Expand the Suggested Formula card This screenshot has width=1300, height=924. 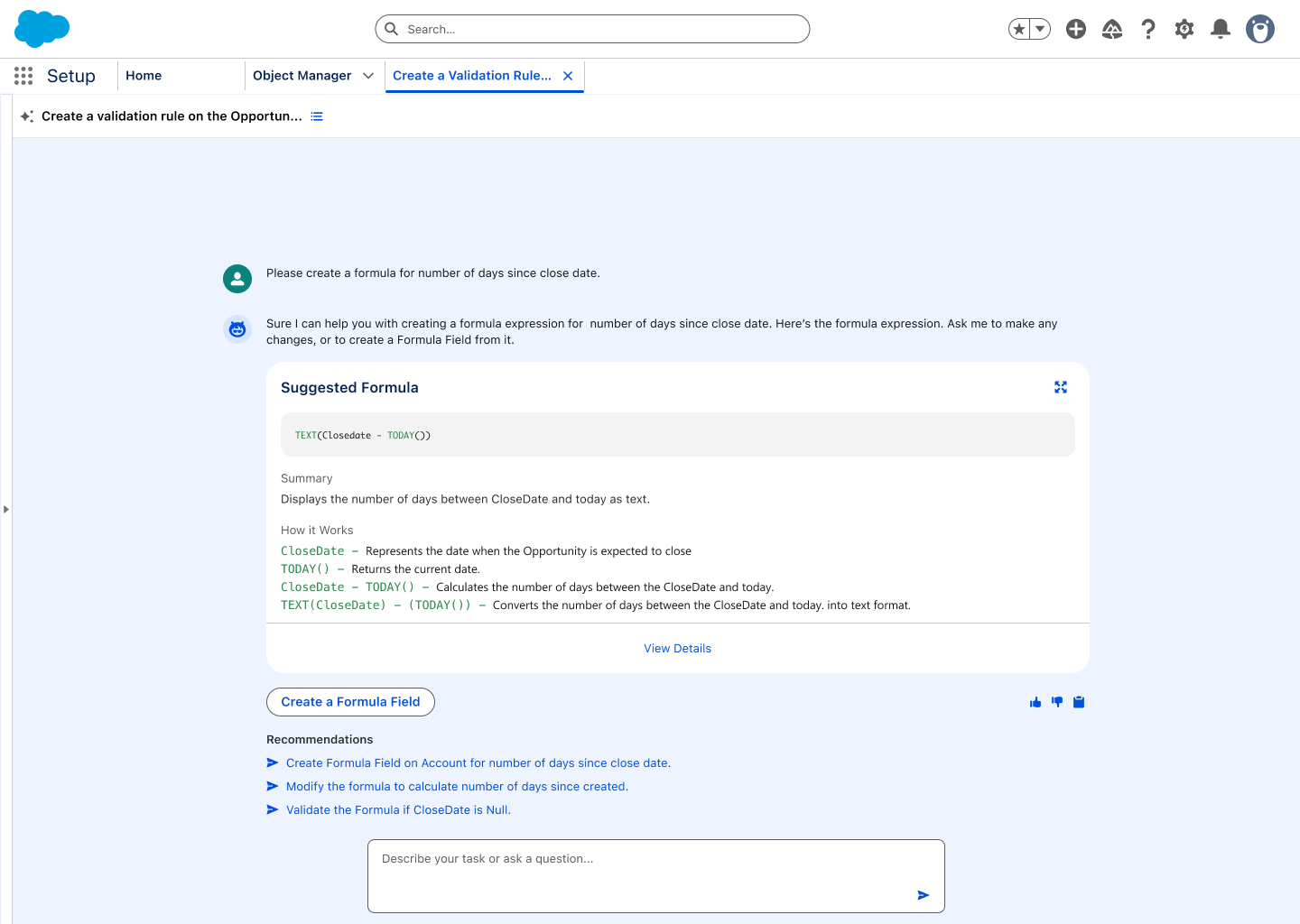point(1061,387)
